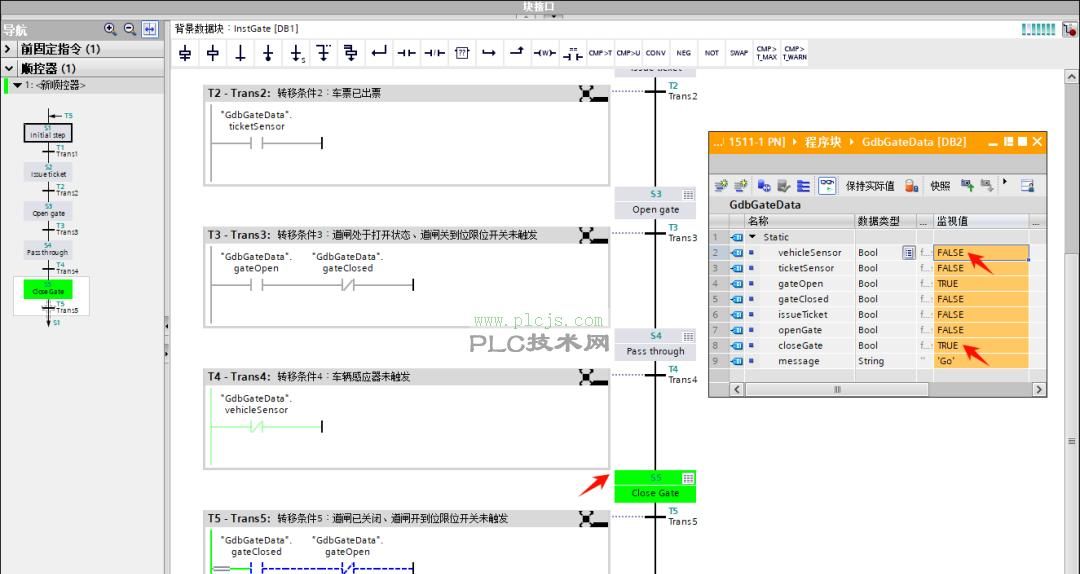This screenshot has width=1080, height=574.
Task: Collapse T3 - Trans3 transition network
Action: click(593, 236)
